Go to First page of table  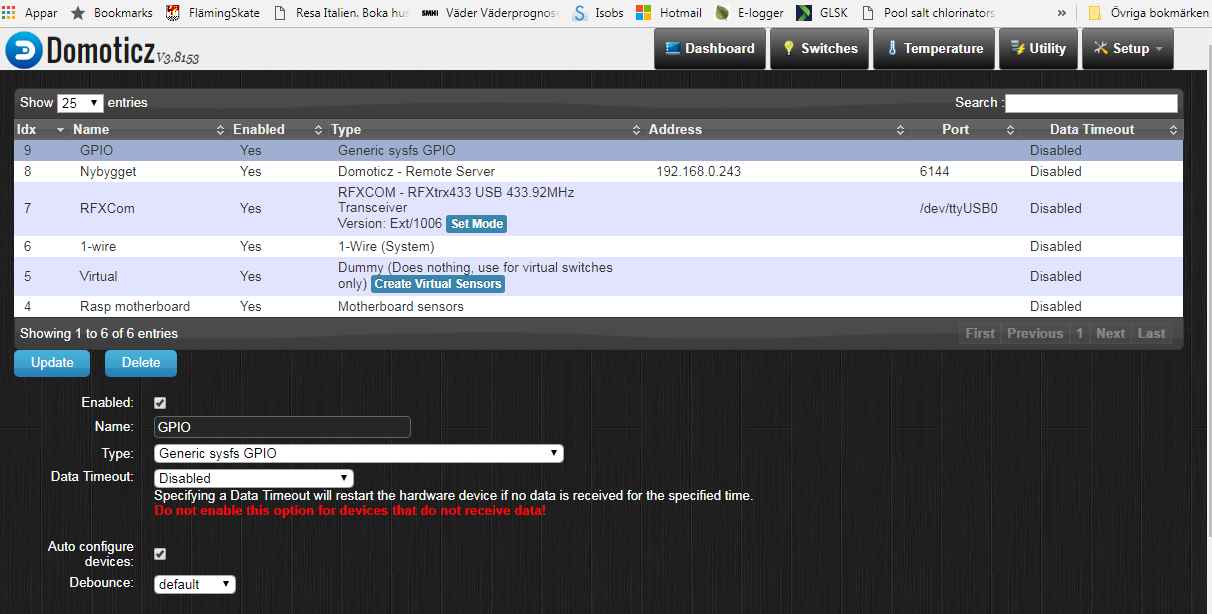click(x=980, y=334)
